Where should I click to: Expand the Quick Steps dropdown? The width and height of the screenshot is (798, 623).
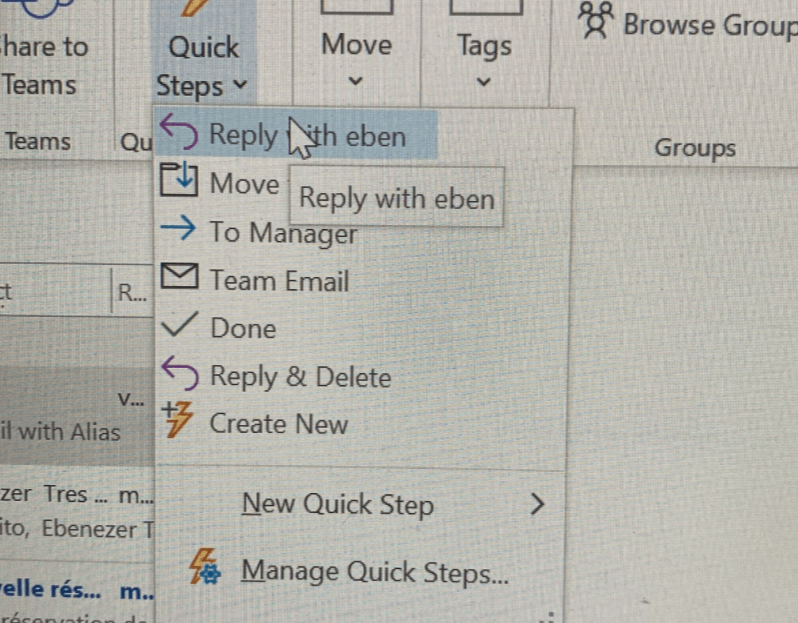203,65
